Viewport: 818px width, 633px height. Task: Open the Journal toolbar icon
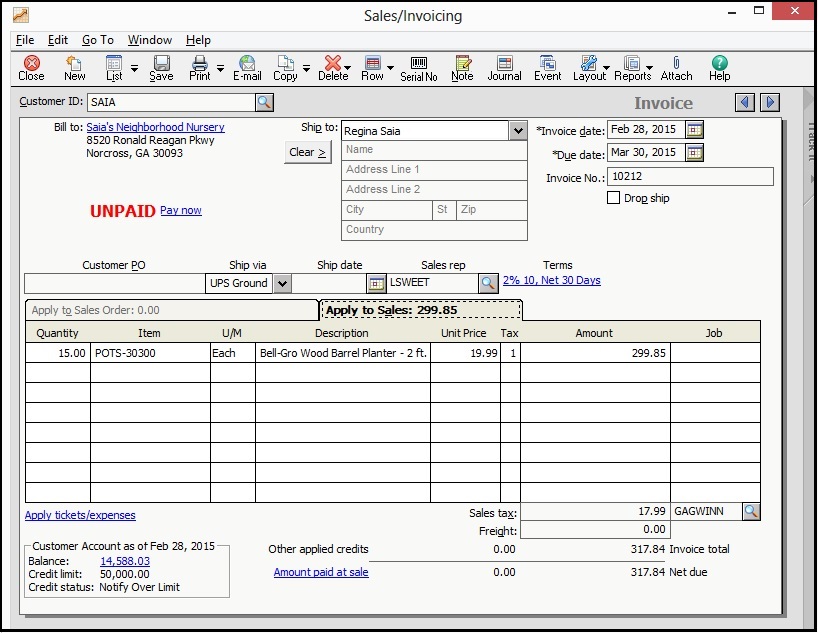click(504, 68)
